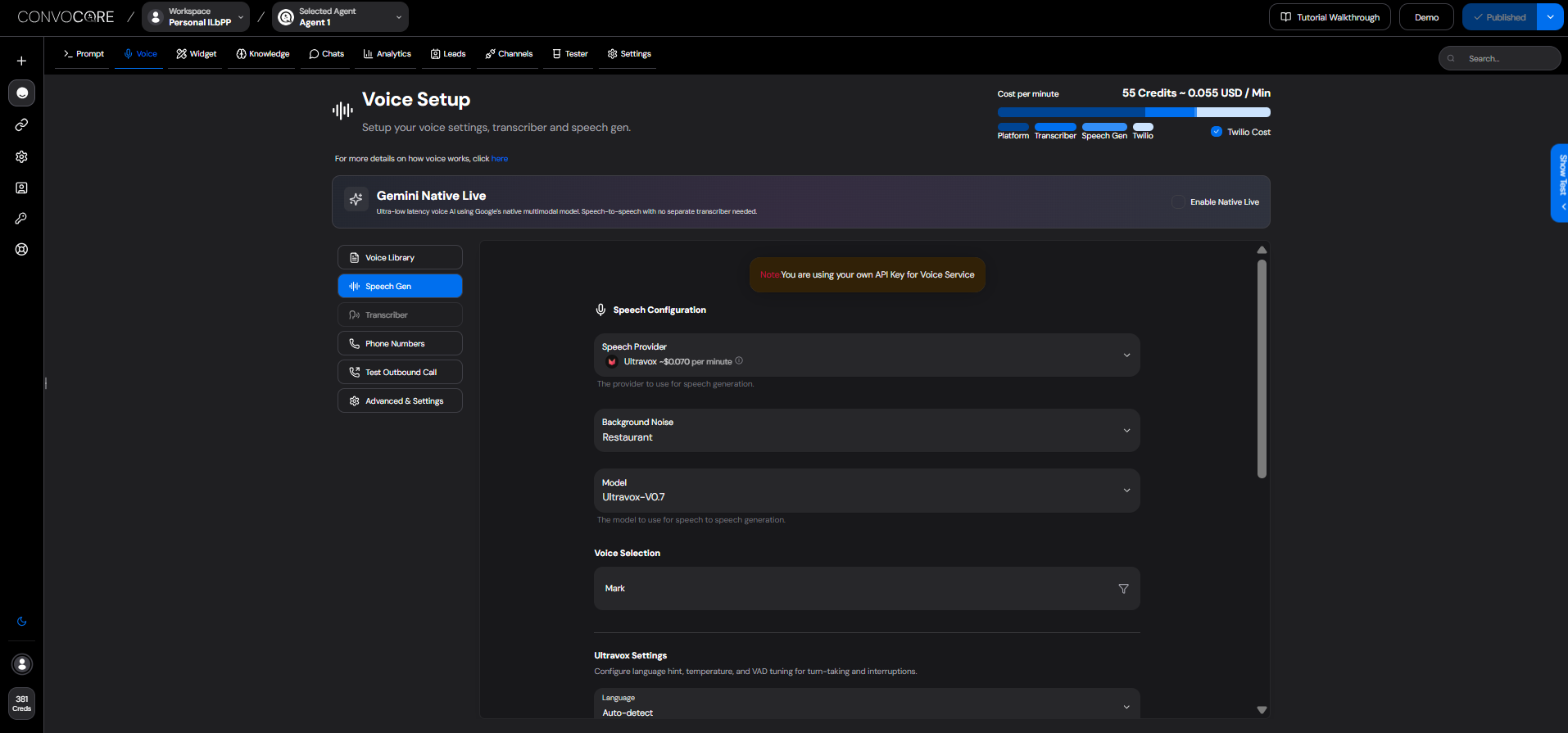Image resolution: width=1568 pixels, height=733 pixels.
Task: Click the scroll down arrow of panel
Action: tap(1262, 710)
